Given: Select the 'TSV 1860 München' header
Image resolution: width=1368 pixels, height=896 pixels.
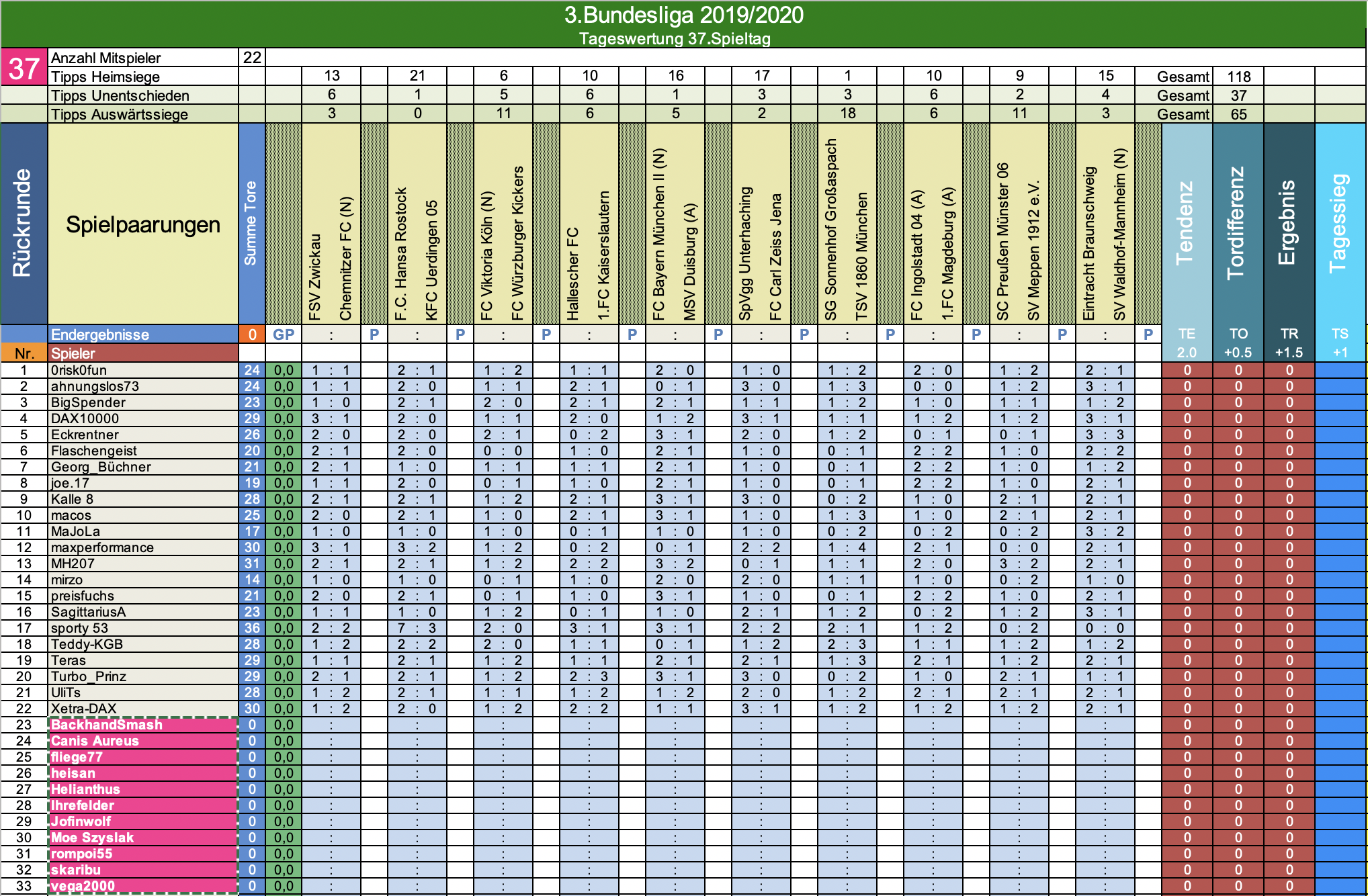Looking at the screenshot, I should click(x=862, y=257).
